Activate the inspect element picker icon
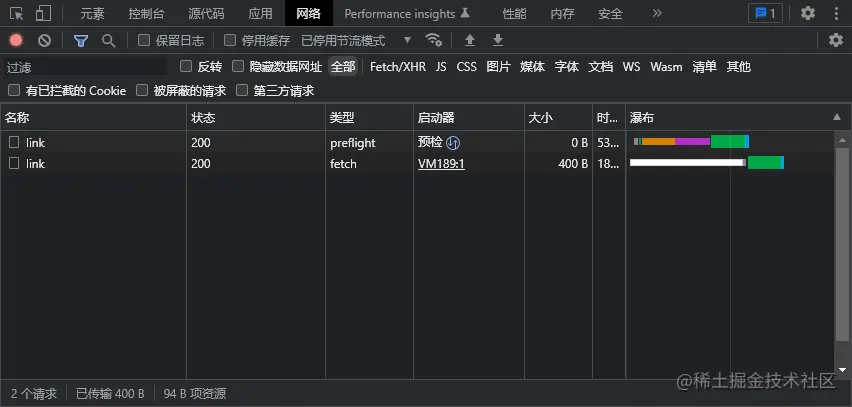Viewport: 852px width, 407px height. point(16,13)
